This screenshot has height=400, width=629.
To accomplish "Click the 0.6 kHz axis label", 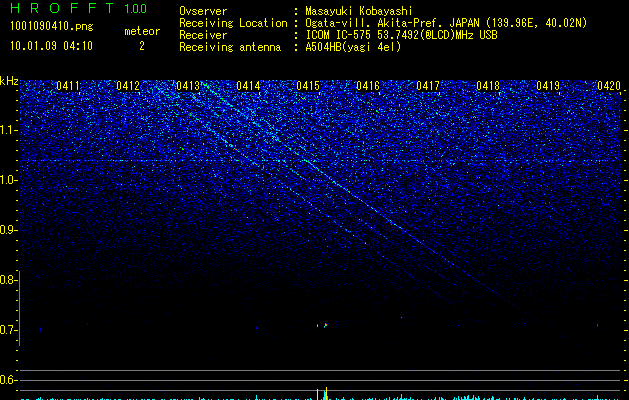I will point(9,380).
